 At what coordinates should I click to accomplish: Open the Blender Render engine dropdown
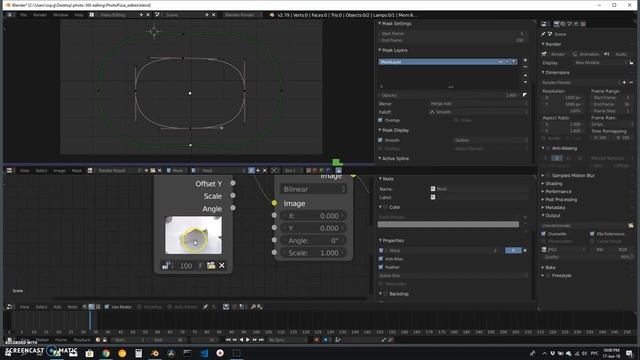tap(242, 15)
